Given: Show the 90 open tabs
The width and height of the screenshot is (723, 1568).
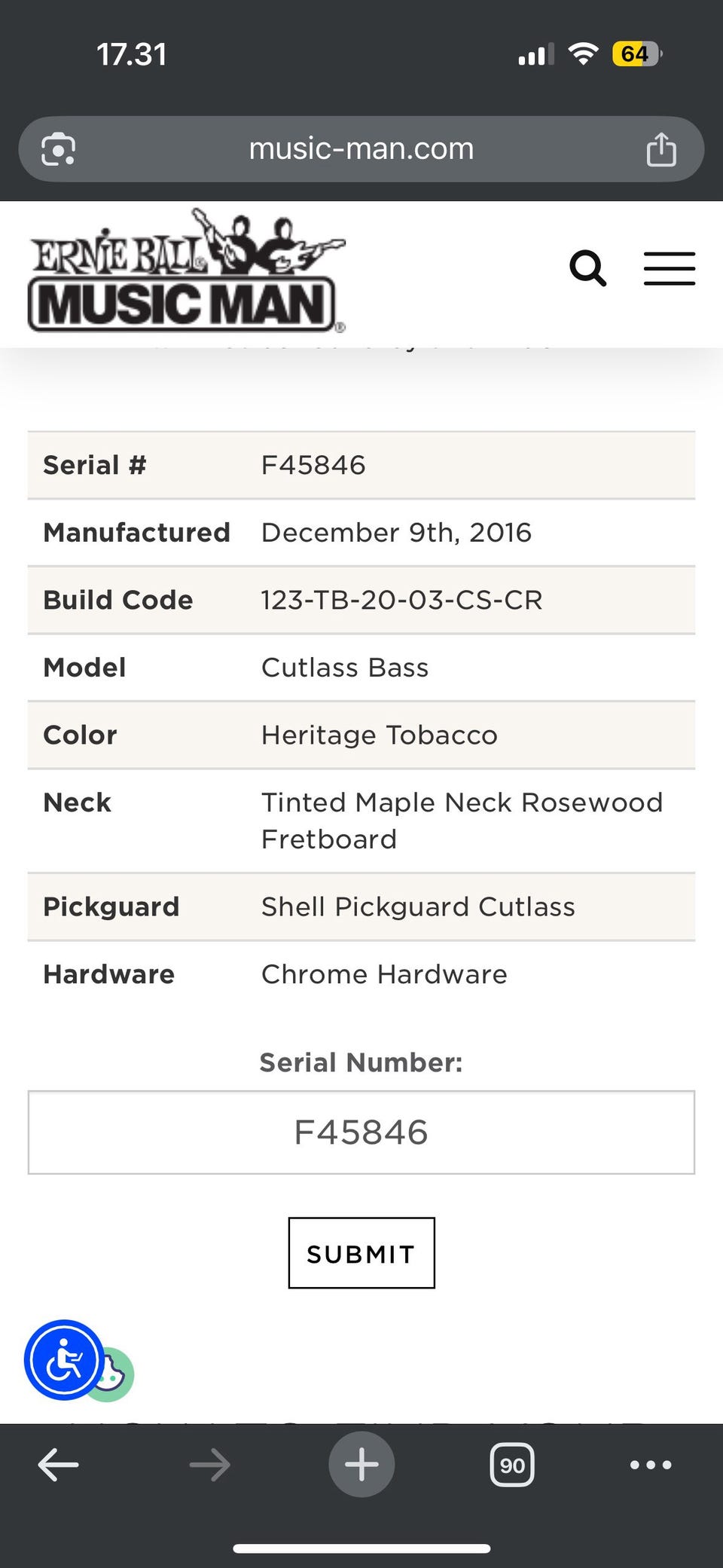Looking at the screenshot, I should 512,1465.
